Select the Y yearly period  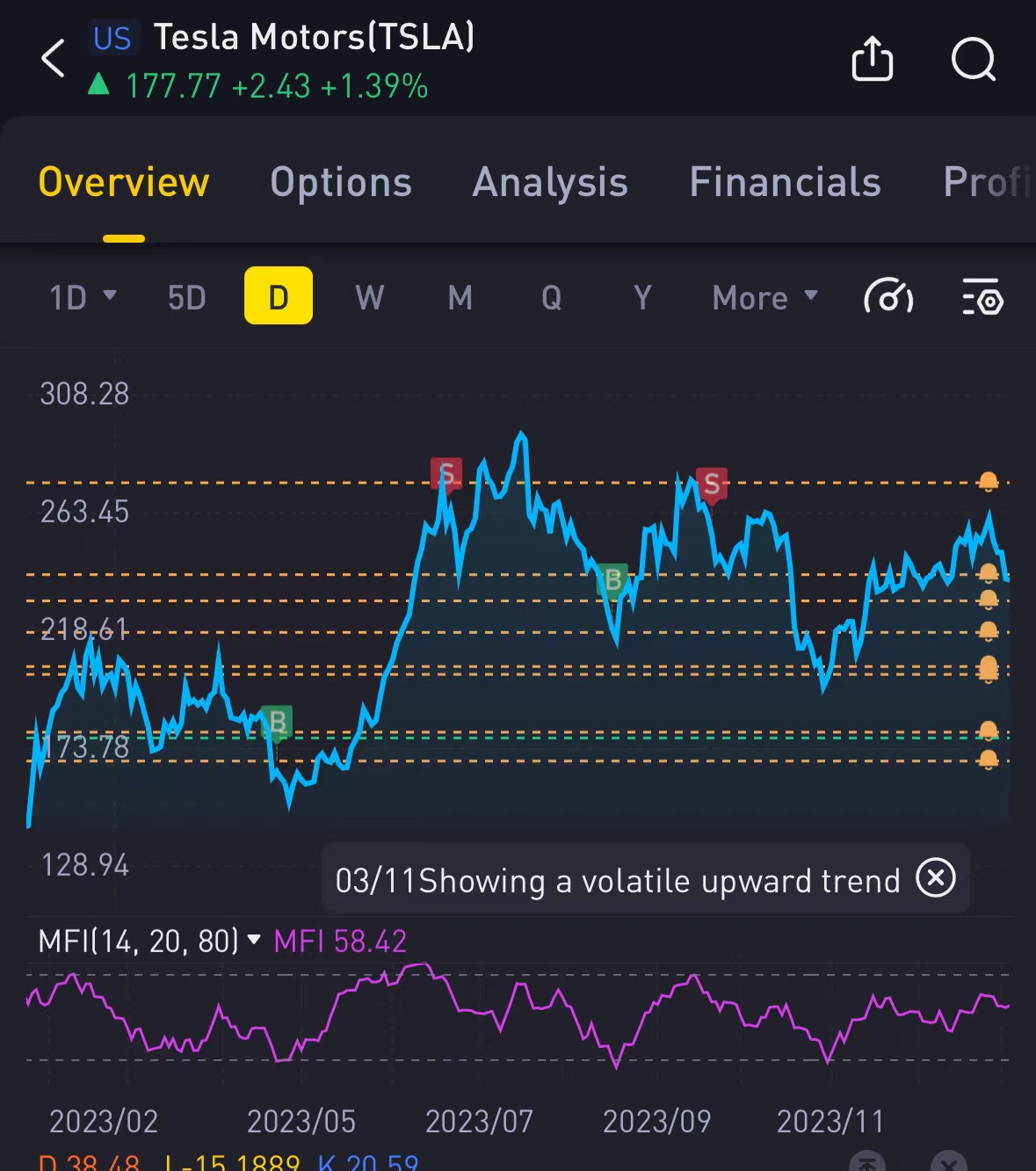point(643,297)
